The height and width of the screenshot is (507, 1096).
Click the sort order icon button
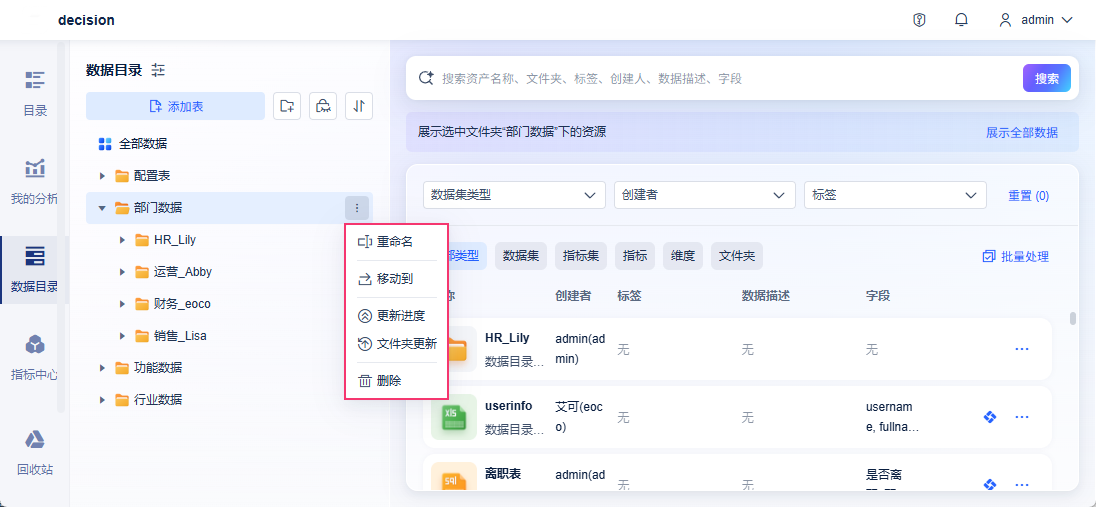tap(359, 106)
